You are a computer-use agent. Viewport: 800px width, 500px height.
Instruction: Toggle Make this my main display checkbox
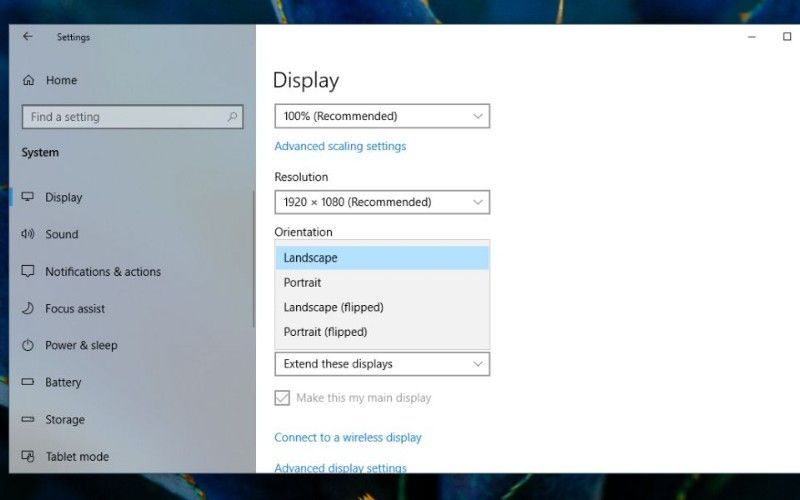(282, 398)
